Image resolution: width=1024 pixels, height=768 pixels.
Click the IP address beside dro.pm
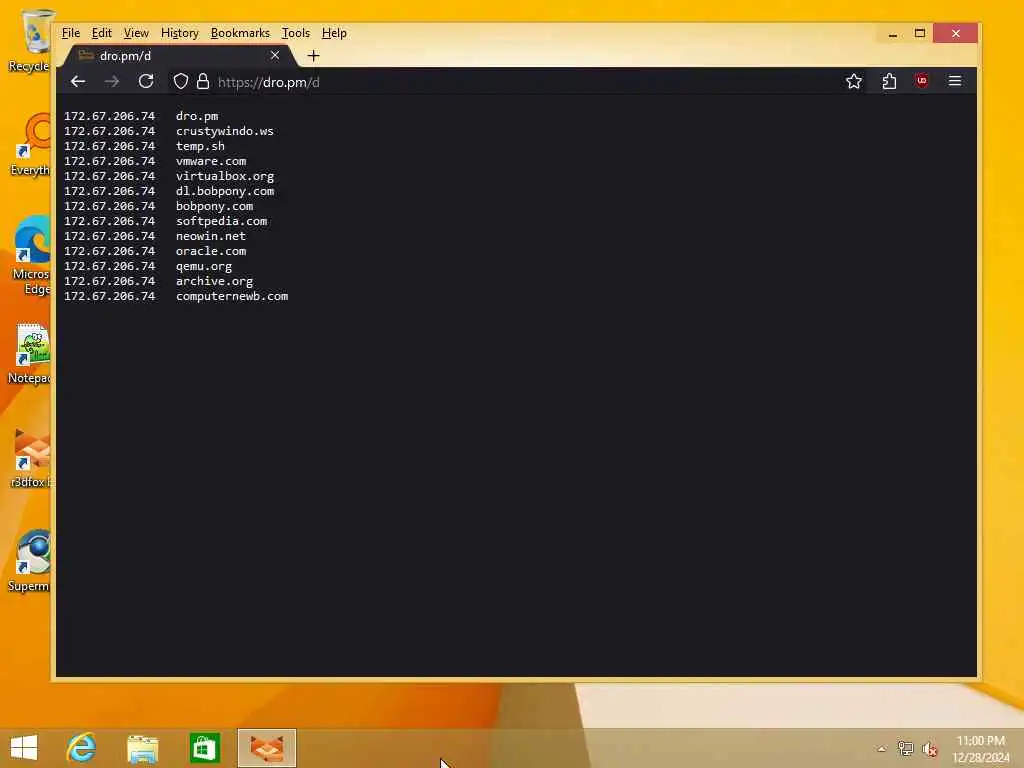click(x=110, y=116)
